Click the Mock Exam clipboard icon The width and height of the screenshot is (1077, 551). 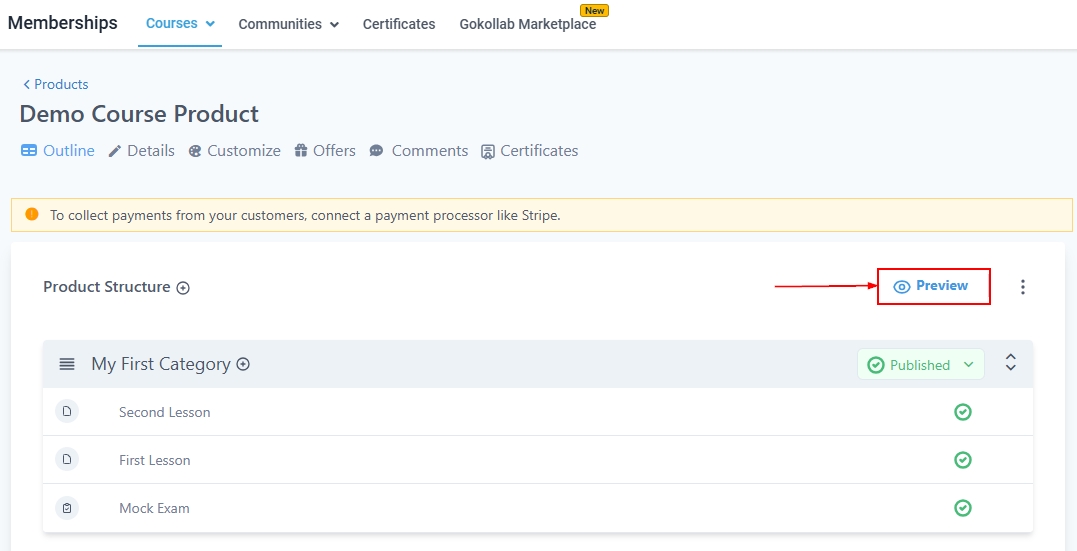pyautogui.click(x=67, y=508)
